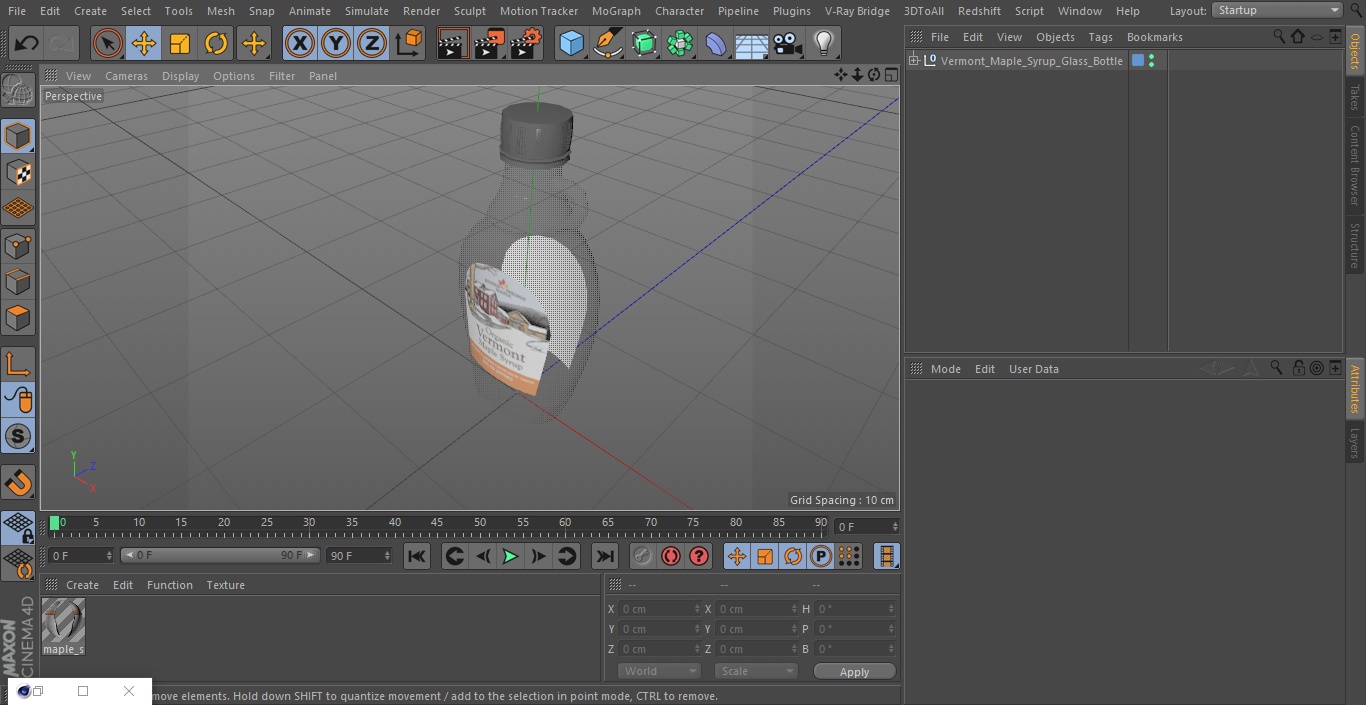1366x705 pixels.
Task: Add a Cube primitive object
Action: click(571, 43)
